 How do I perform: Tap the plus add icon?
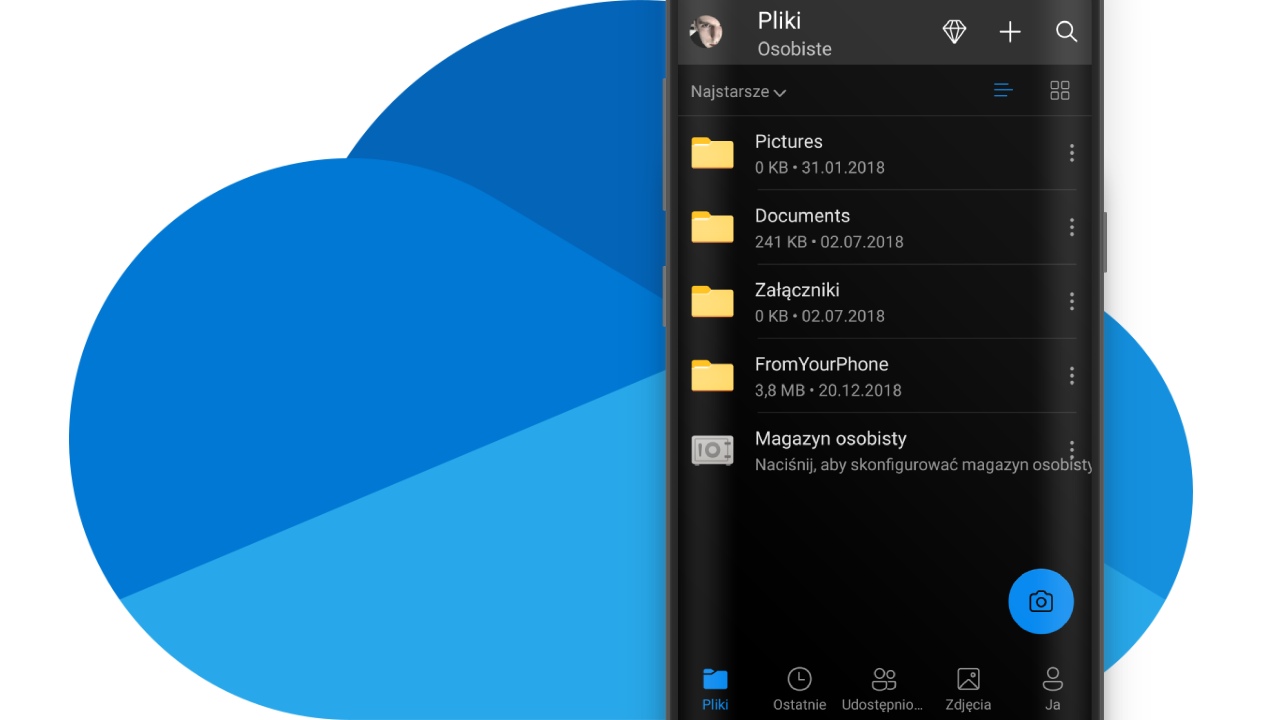[1010, 32]
